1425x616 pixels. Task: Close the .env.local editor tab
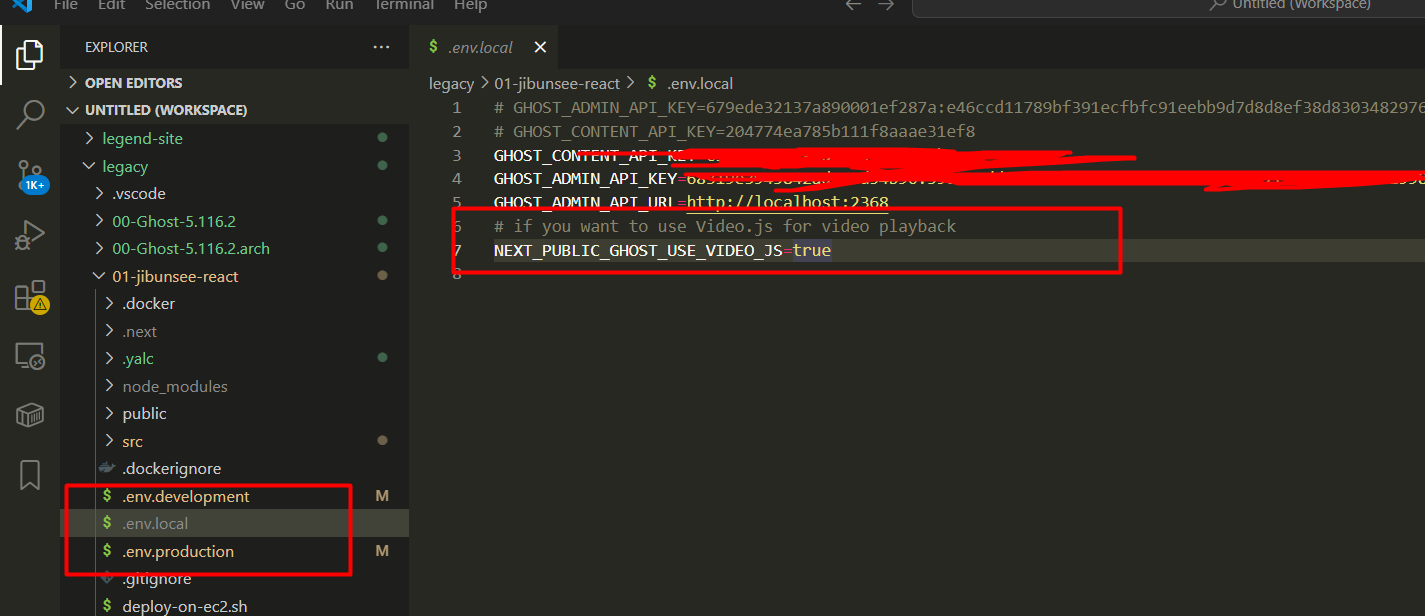click(540, 47)
